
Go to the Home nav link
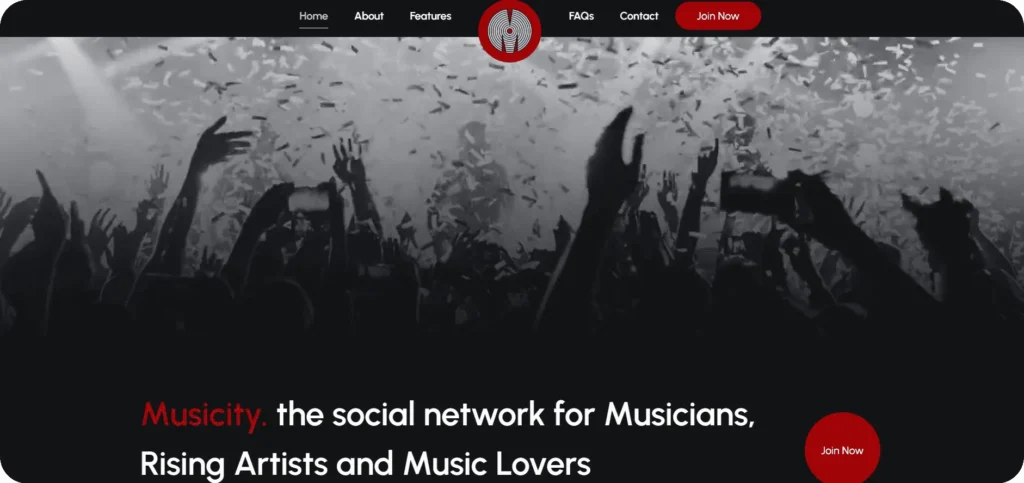[x=313, y=16]
